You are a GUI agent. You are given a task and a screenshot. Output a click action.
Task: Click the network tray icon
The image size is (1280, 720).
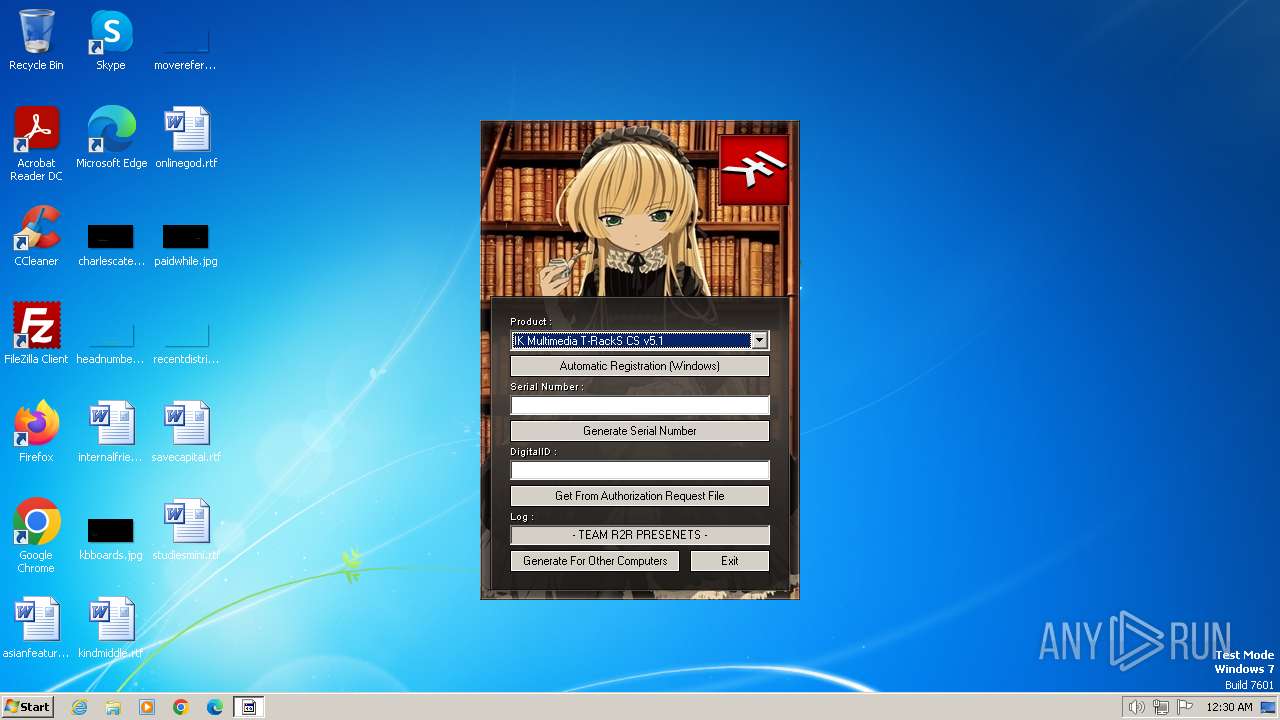tap(1161, 707)
